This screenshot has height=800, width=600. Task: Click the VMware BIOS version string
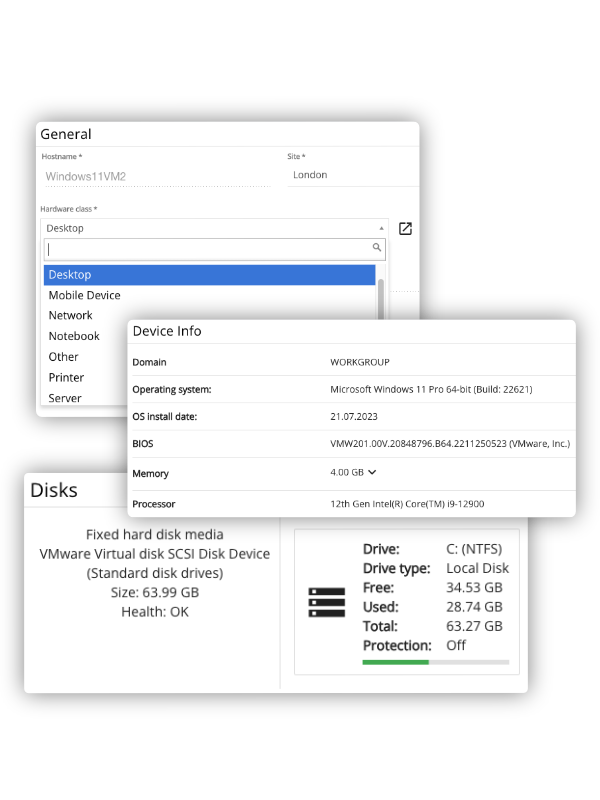pos(450,444)
